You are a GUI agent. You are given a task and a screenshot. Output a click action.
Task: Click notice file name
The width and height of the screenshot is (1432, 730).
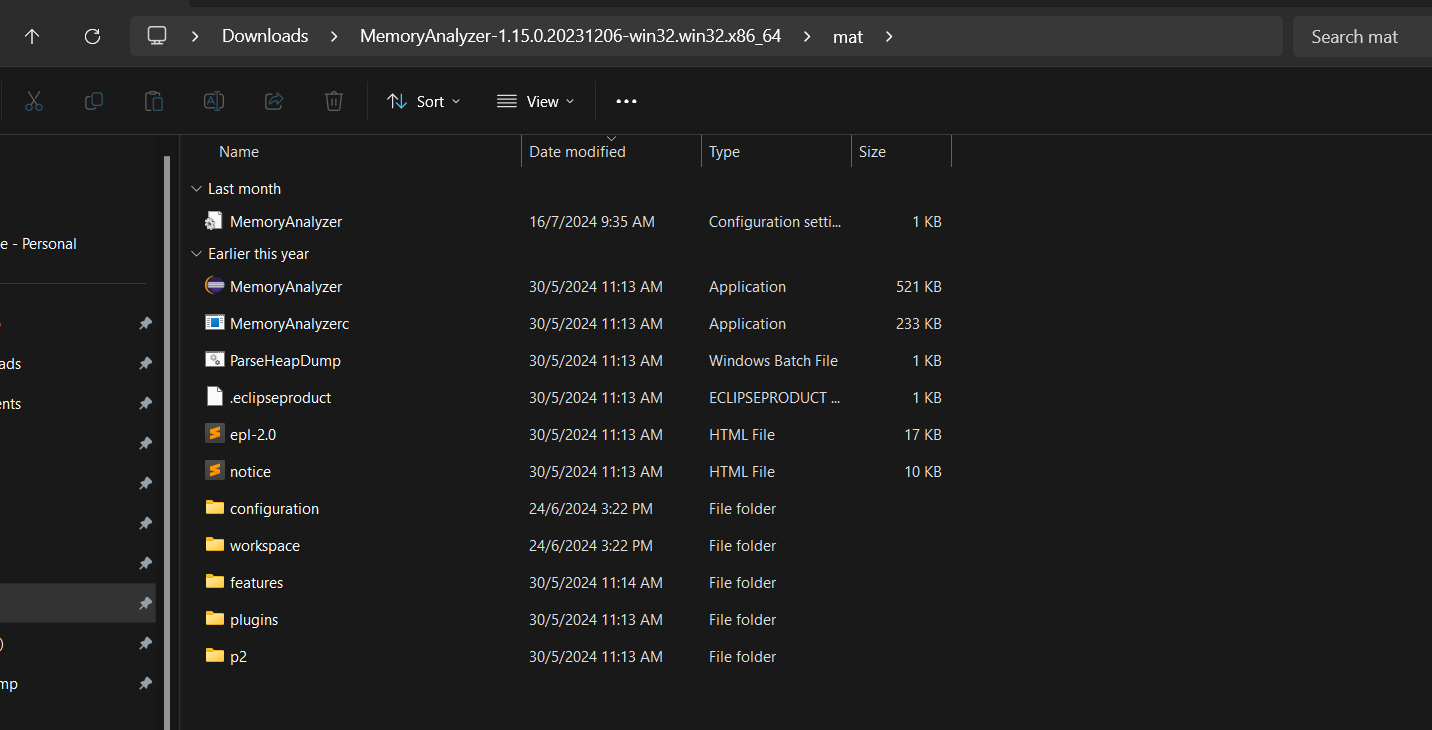(x=250, y=472)
